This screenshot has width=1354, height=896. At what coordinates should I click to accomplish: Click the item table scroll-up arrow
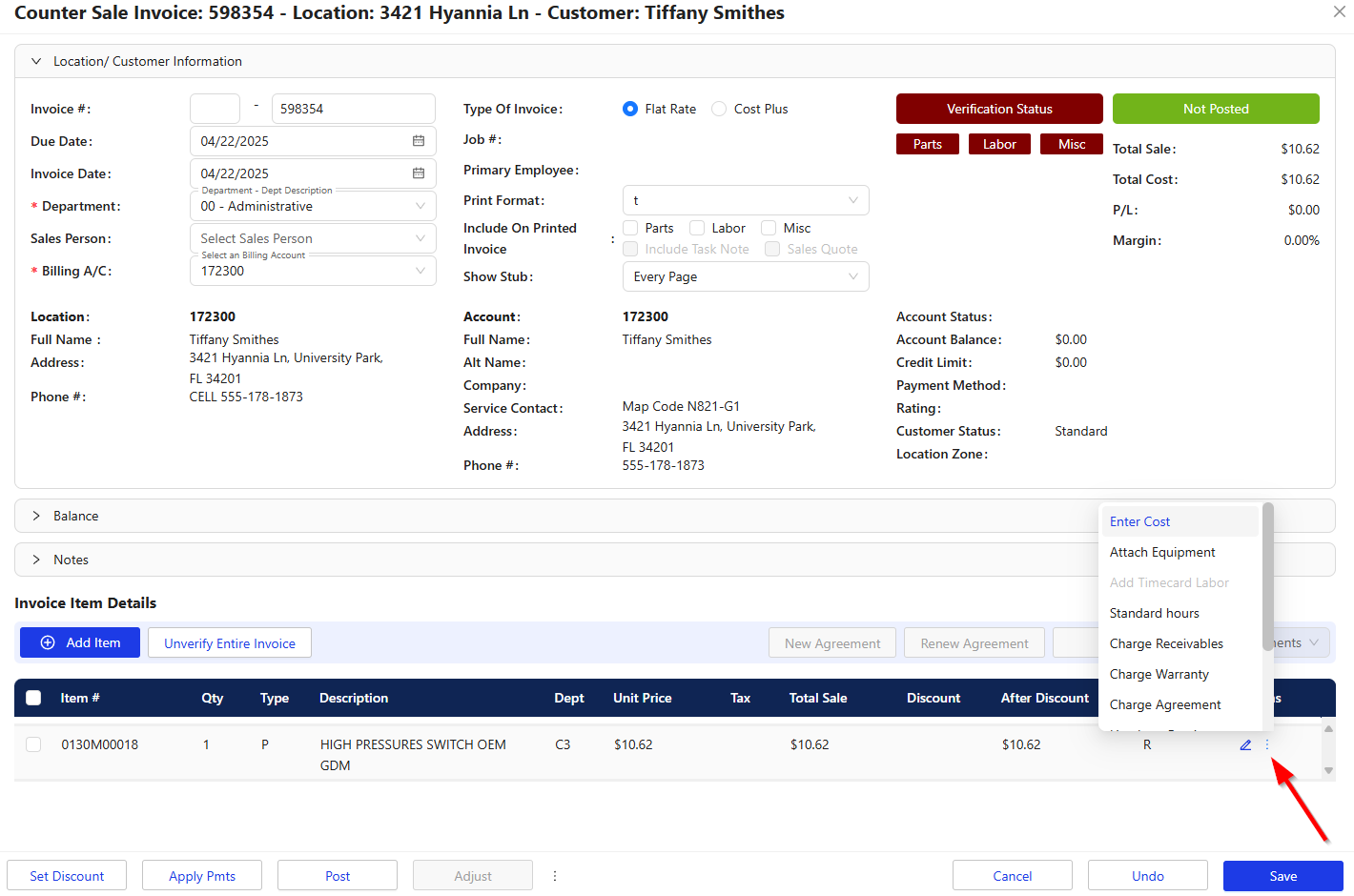click(x=1328, y=729)
